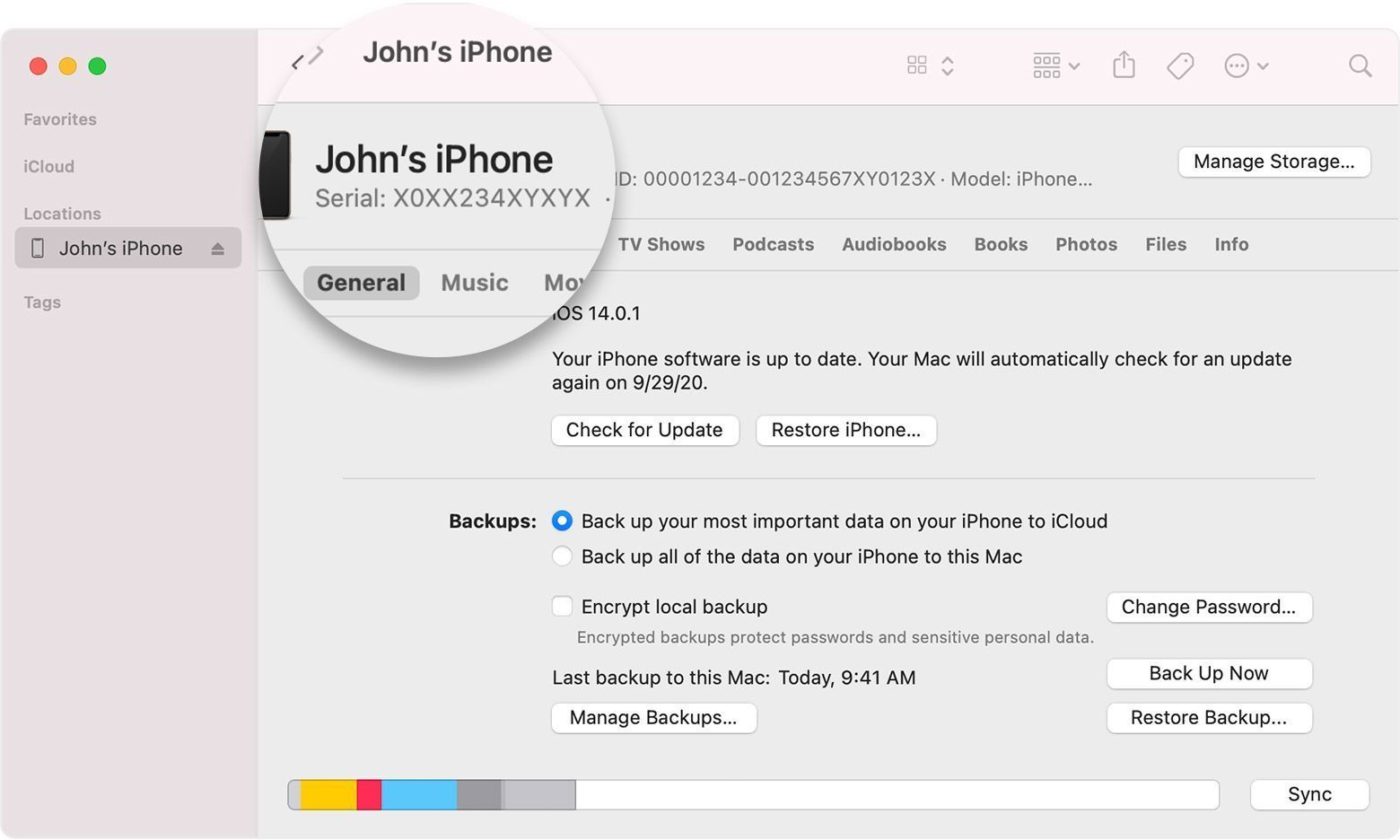Click Manage Backups button
This screenshot has height=840, width=1400.
[x=653, y=718]
